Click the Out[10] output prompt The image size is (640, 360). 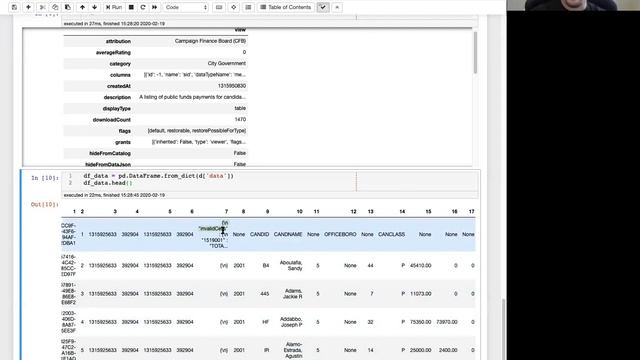pyautogui.click(x=45, y=204)
